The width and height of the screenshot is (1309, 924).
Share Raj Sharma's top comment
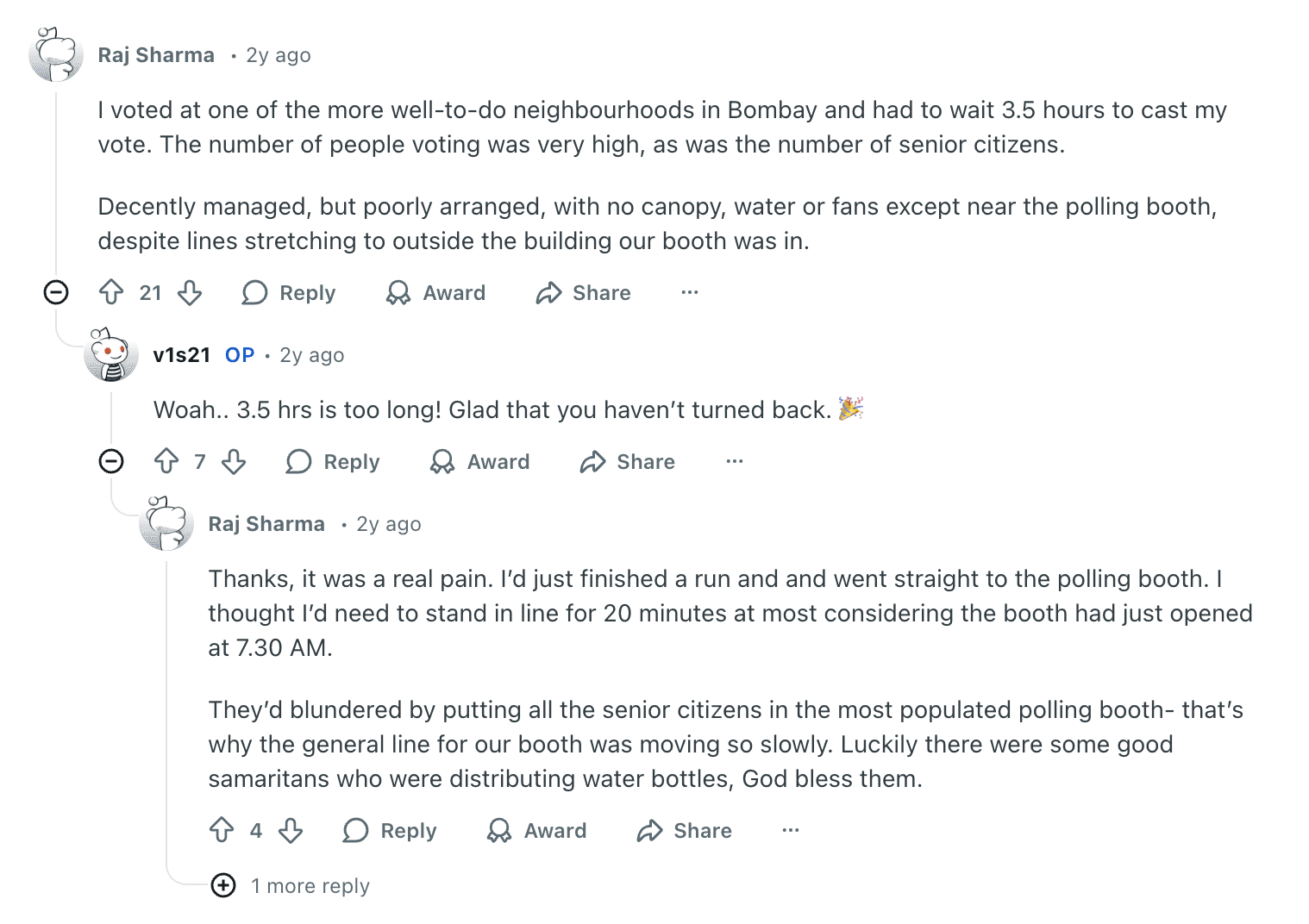tap(584, 293)
